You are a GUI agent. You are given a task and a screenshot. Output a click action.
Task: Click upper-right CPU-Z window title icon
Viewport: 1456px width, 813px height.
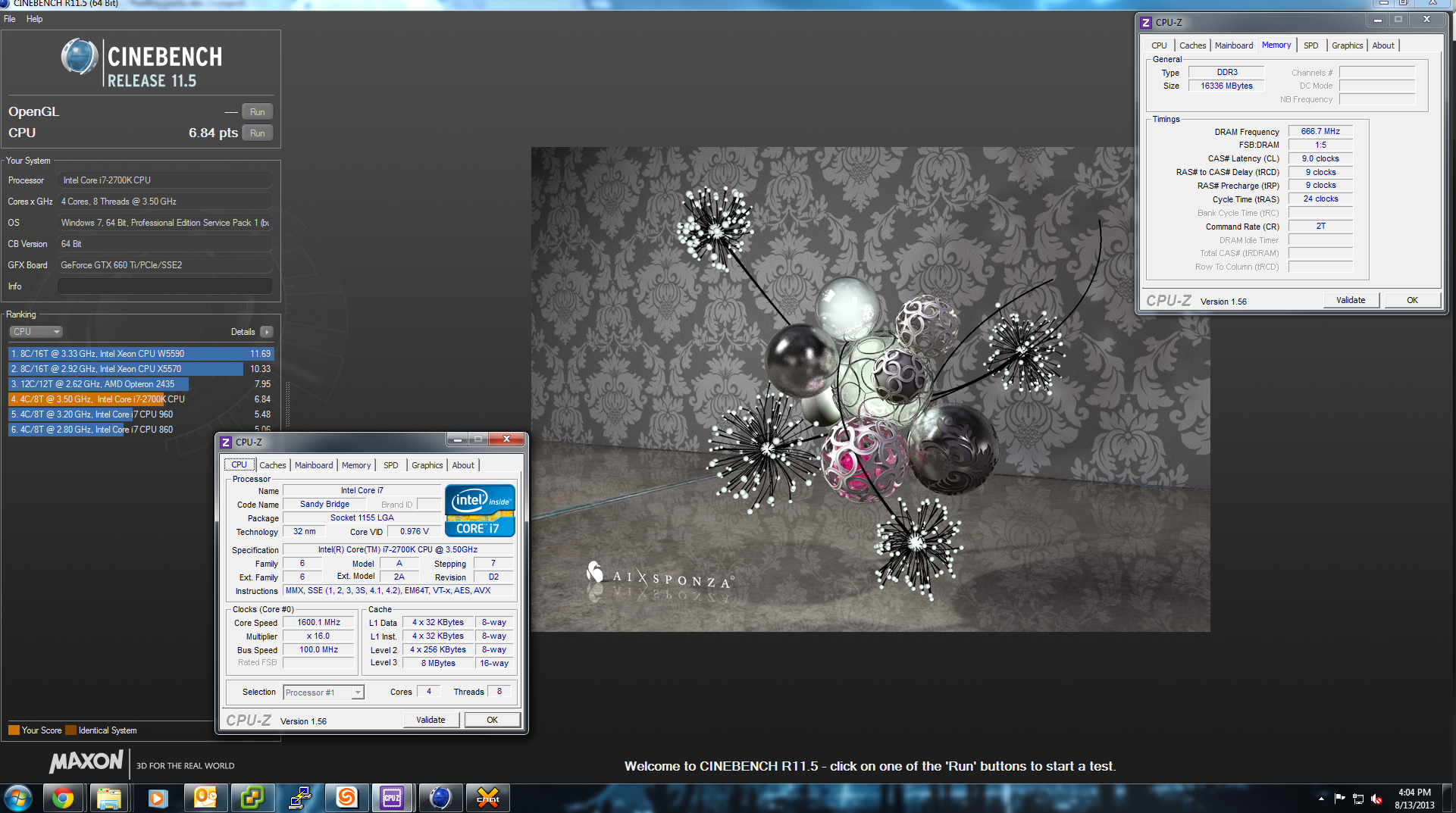(x=1146, y=22)
